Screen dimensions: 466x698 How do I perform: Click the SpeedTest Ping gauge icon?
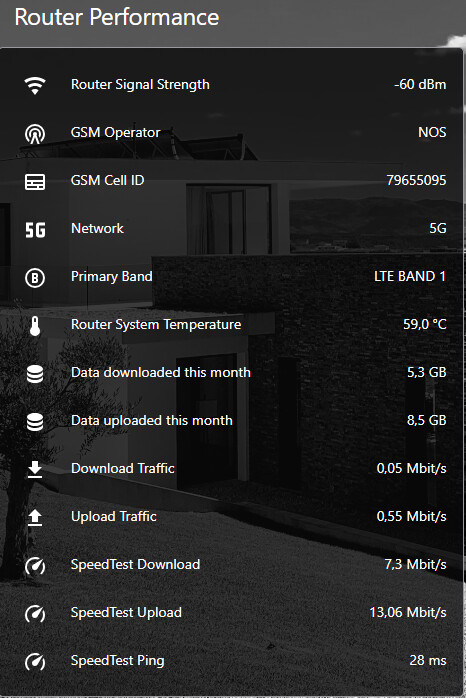[x=35, y=661]
